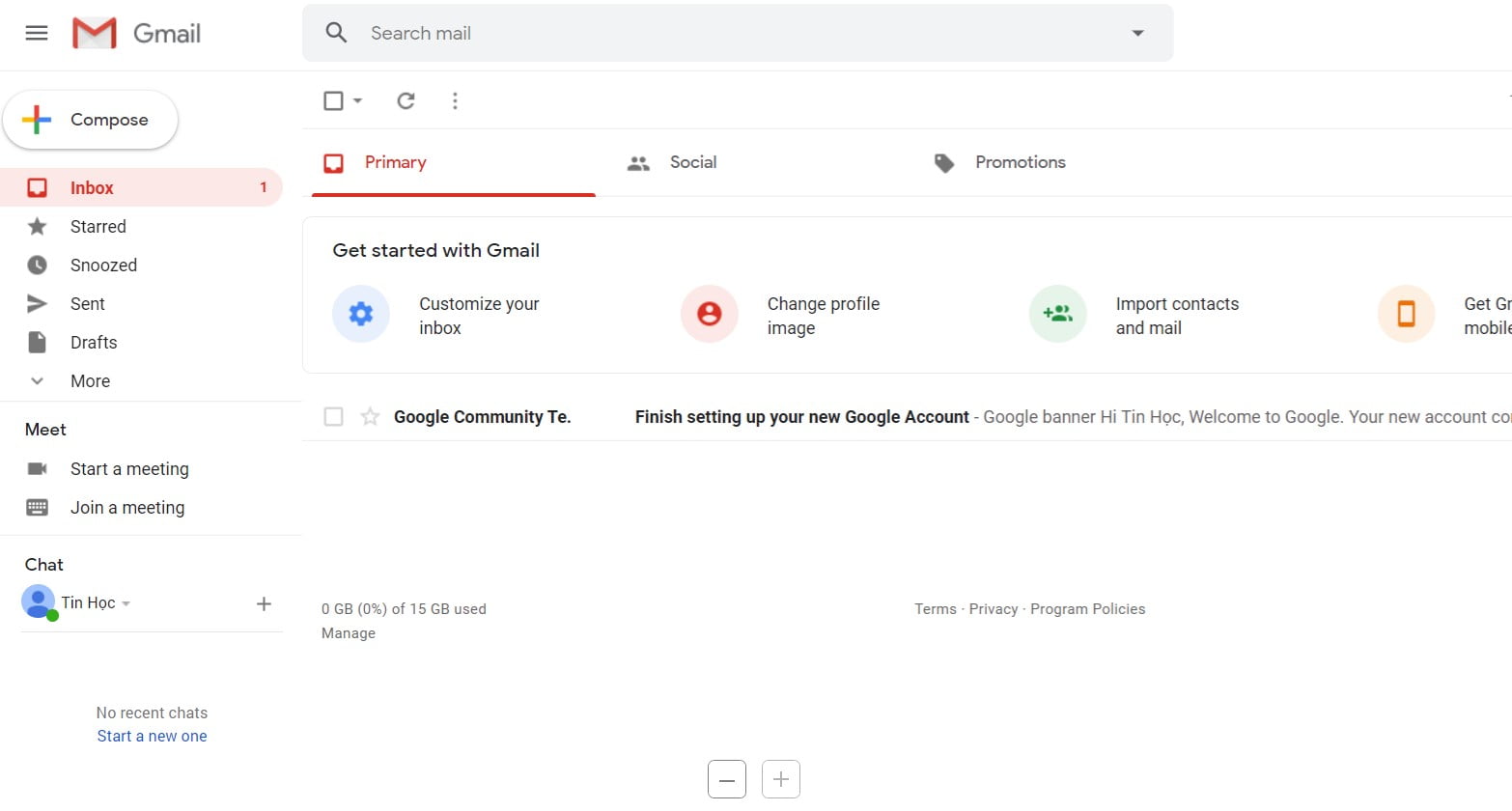
Task: Open Change profile image icon
Action: pyautogui.click(x=710, y=314)
